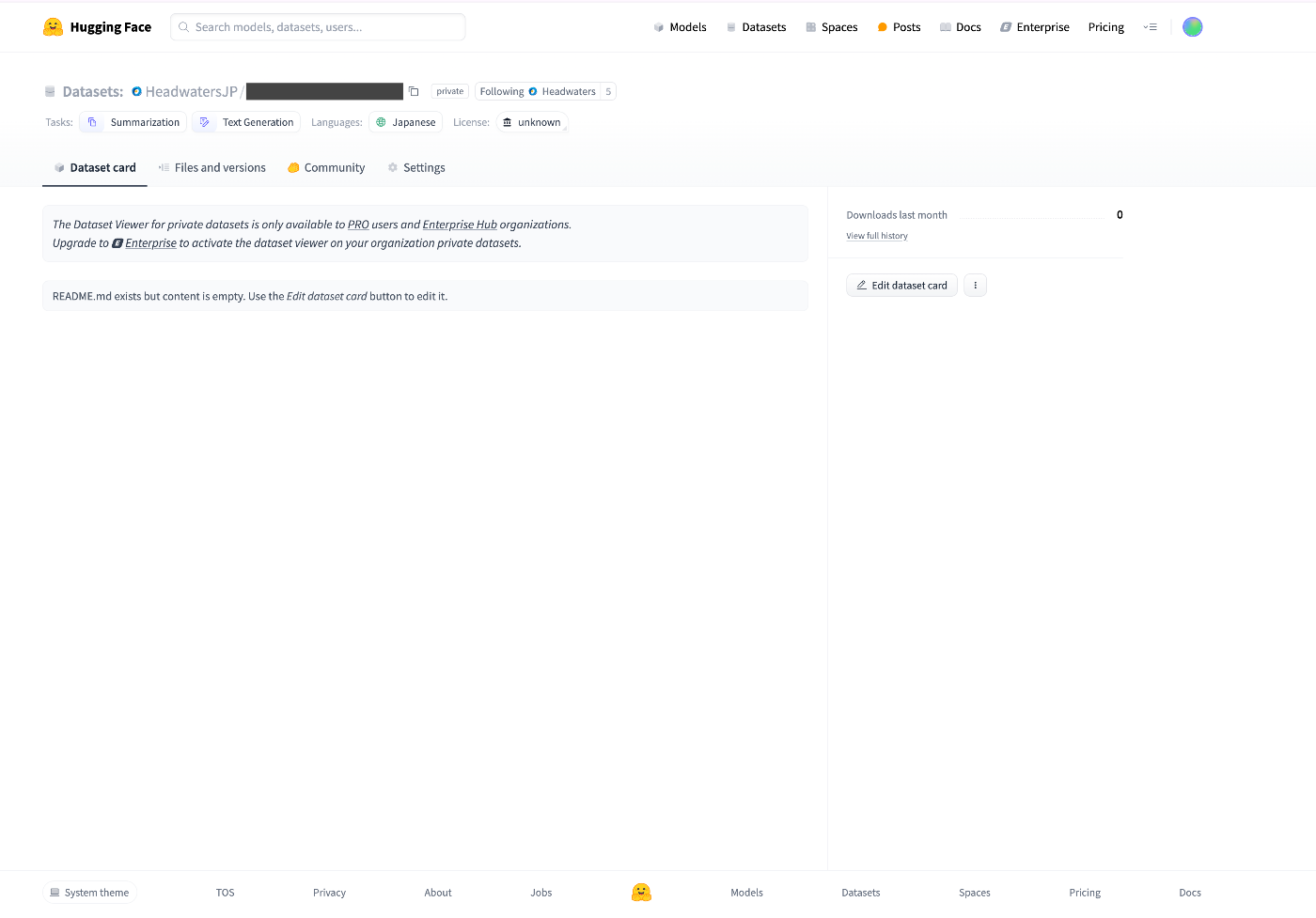This screenshot has width=1316, height=918.
Task: Select the Text Generation task tag
Action: [x=246, y=122]
